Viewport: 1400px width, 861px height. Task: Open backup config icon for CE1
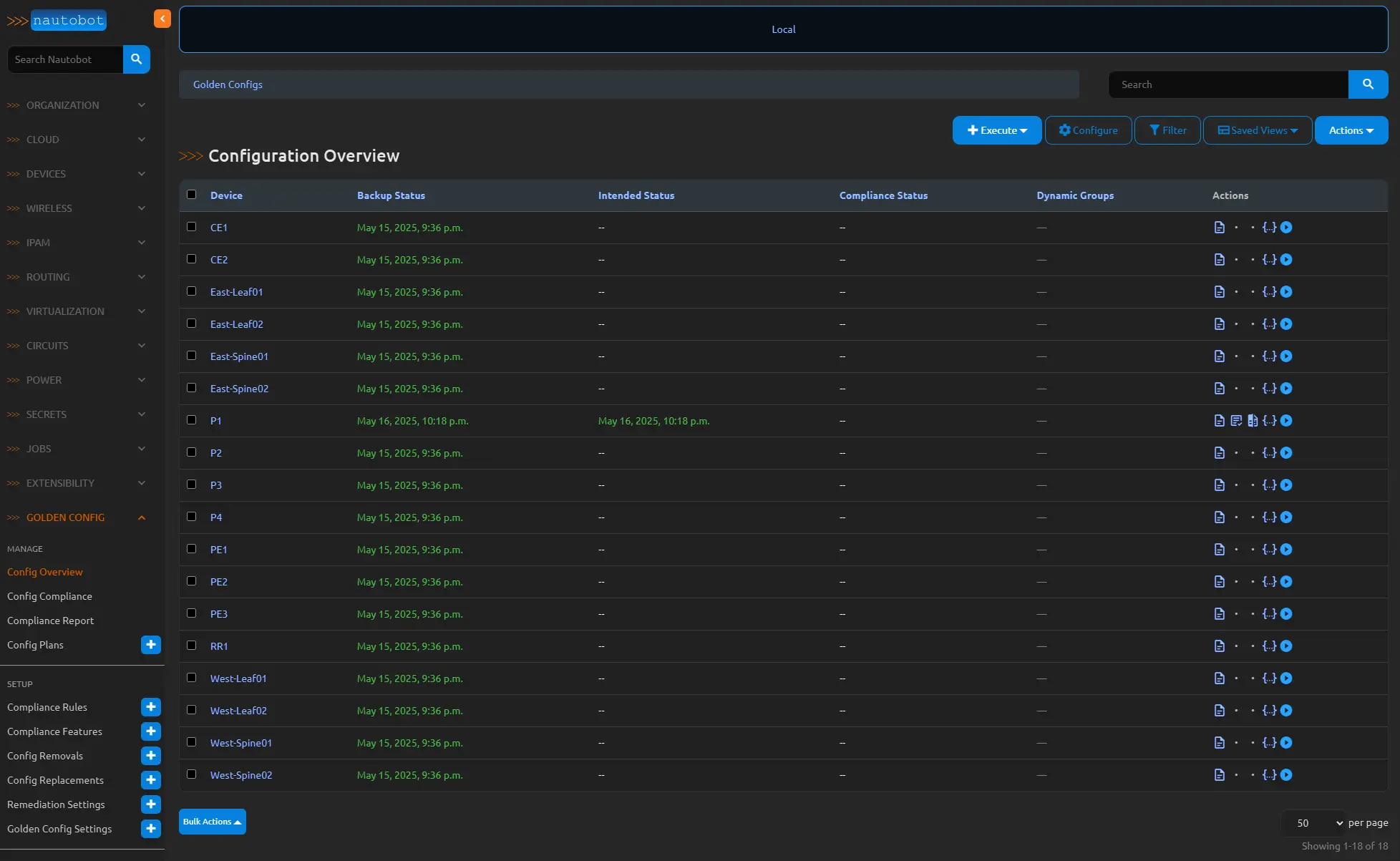[1219, 228]
